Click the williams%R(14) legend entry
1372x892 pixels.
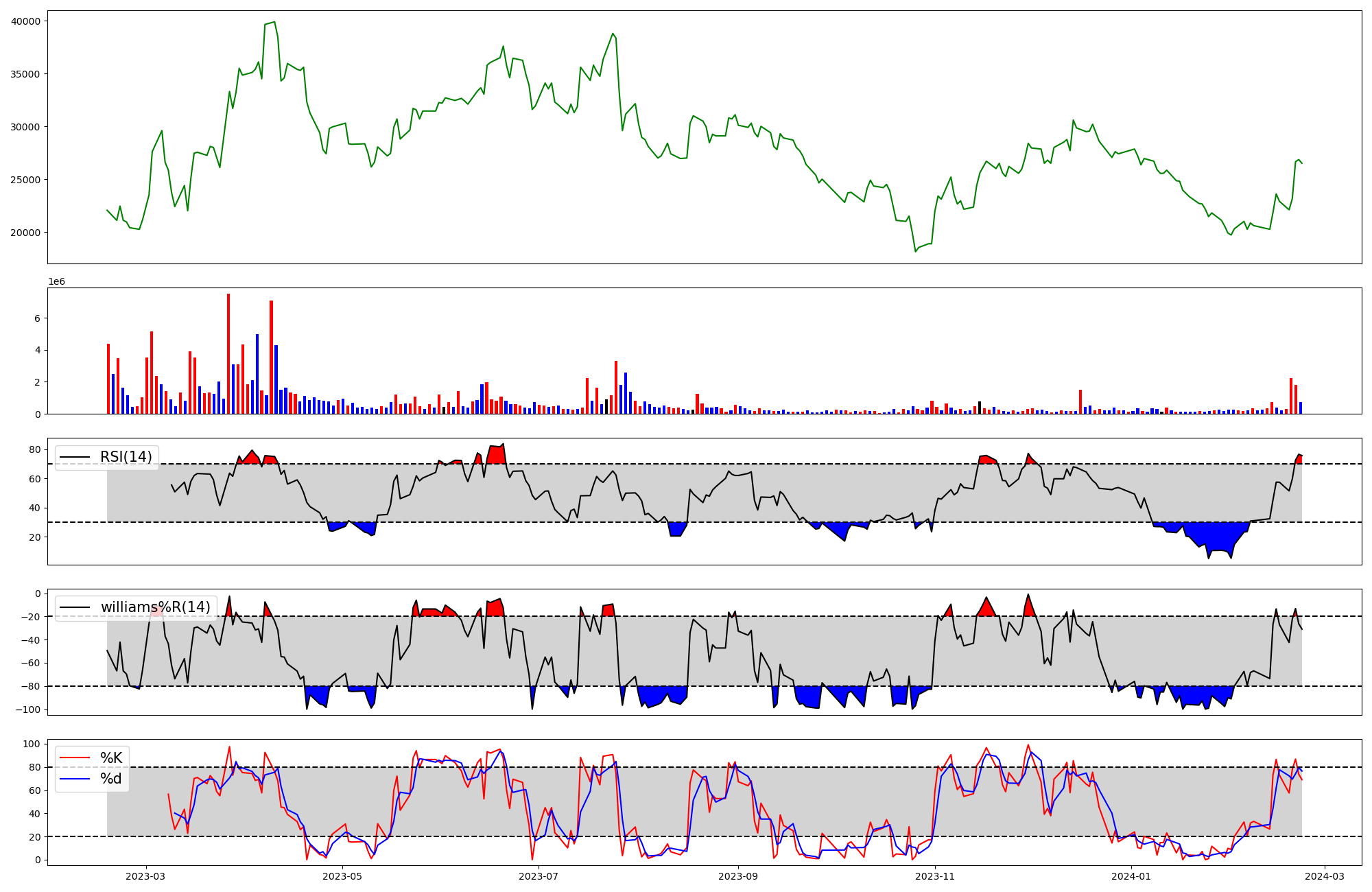156,607
